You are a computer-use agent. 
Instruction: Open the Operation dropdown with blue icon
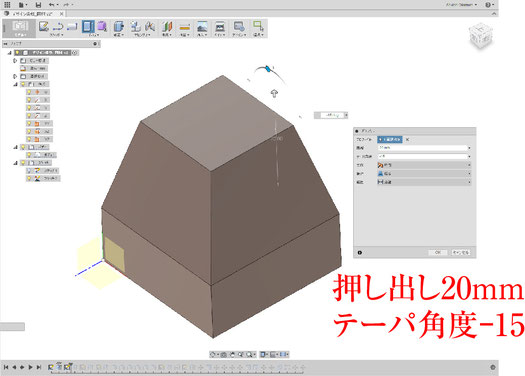click(x=424, y=174)
